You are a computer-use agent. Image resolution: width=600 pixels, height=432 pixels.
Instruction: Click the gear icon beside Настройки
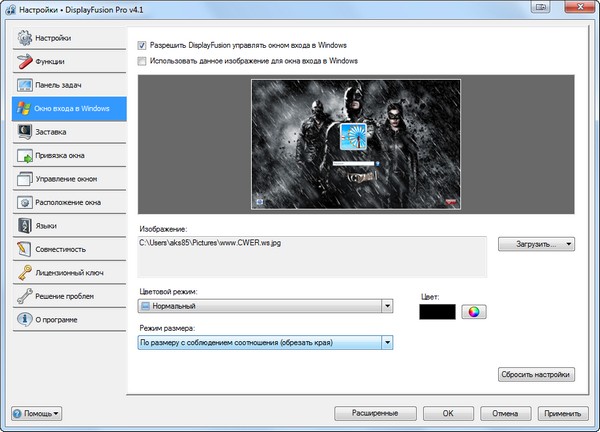(x=22, y=38)
